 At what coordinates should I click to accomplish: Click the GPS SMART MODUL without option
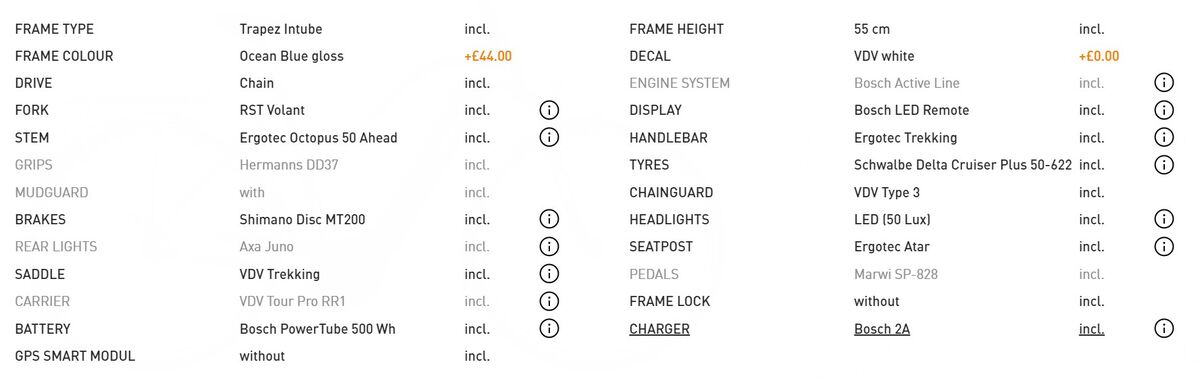(262, 356)
